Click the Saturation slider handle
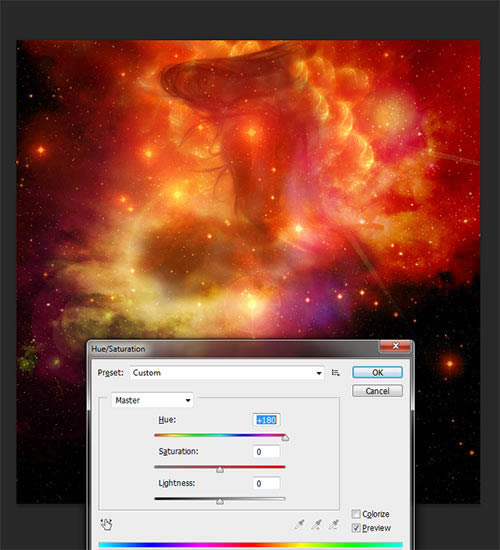The image size is (500, 550). click(220, 469)
